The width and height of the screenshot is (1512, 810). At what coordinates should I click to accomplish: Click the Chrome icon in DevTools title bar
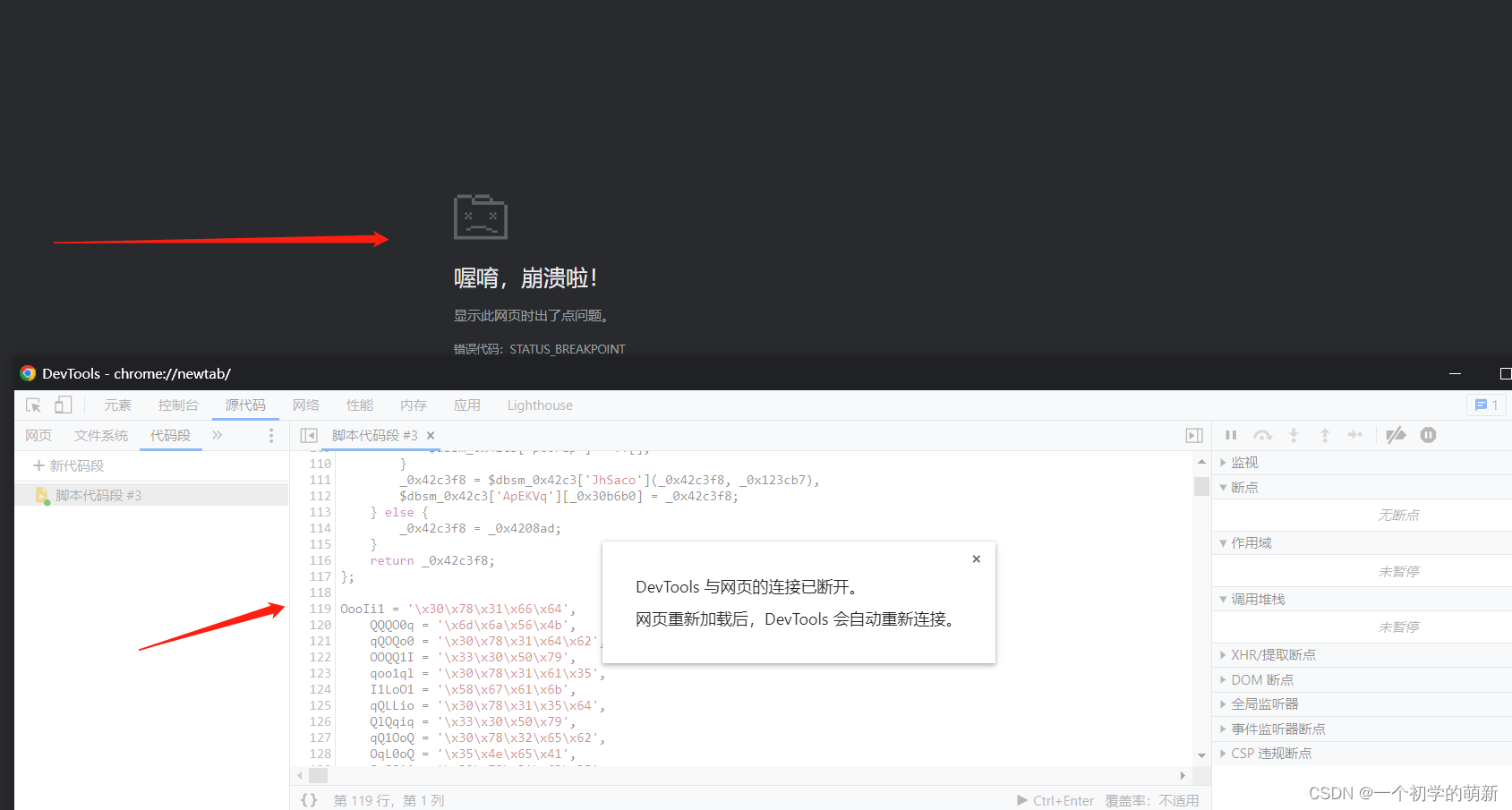(28, 373)
